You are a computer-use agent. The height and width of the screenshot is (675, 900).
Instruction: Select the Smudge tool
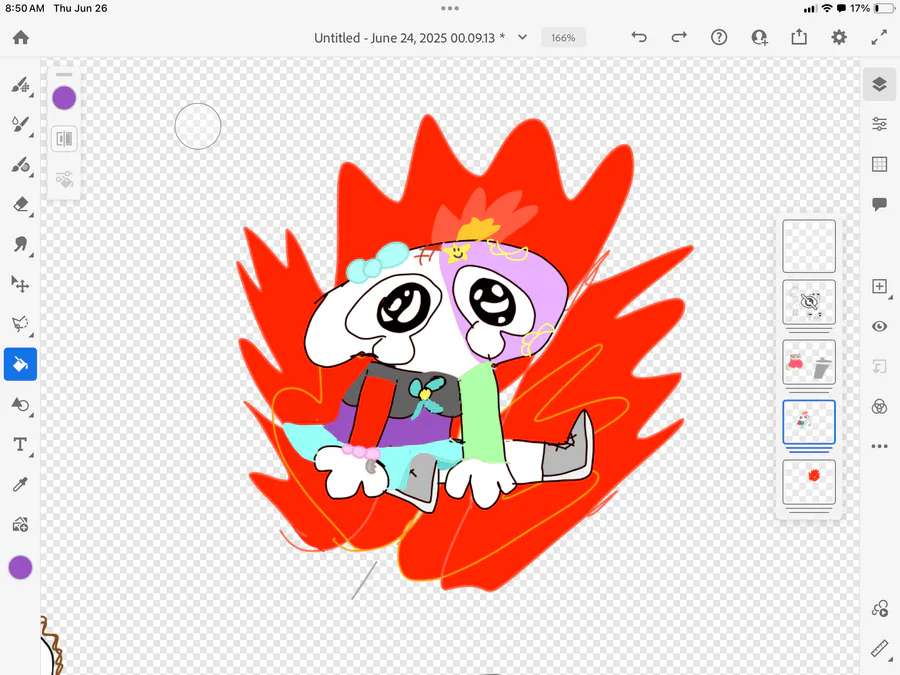pos(21,245)
